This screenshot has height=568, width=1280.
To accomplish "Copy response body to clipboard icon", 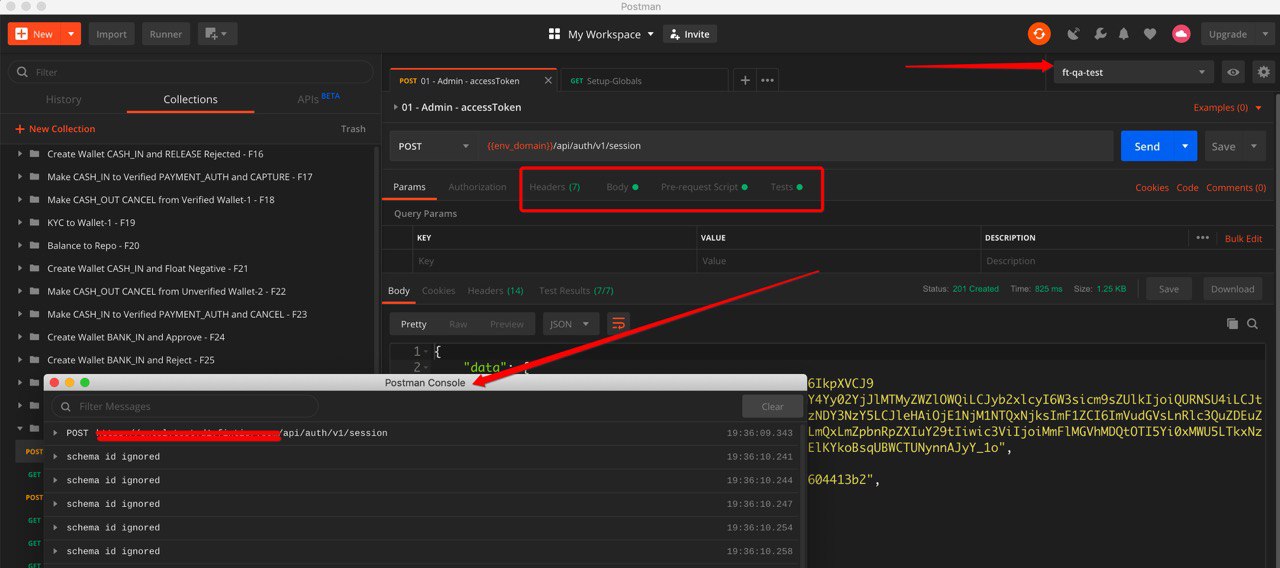I will tap(1232, 324).
